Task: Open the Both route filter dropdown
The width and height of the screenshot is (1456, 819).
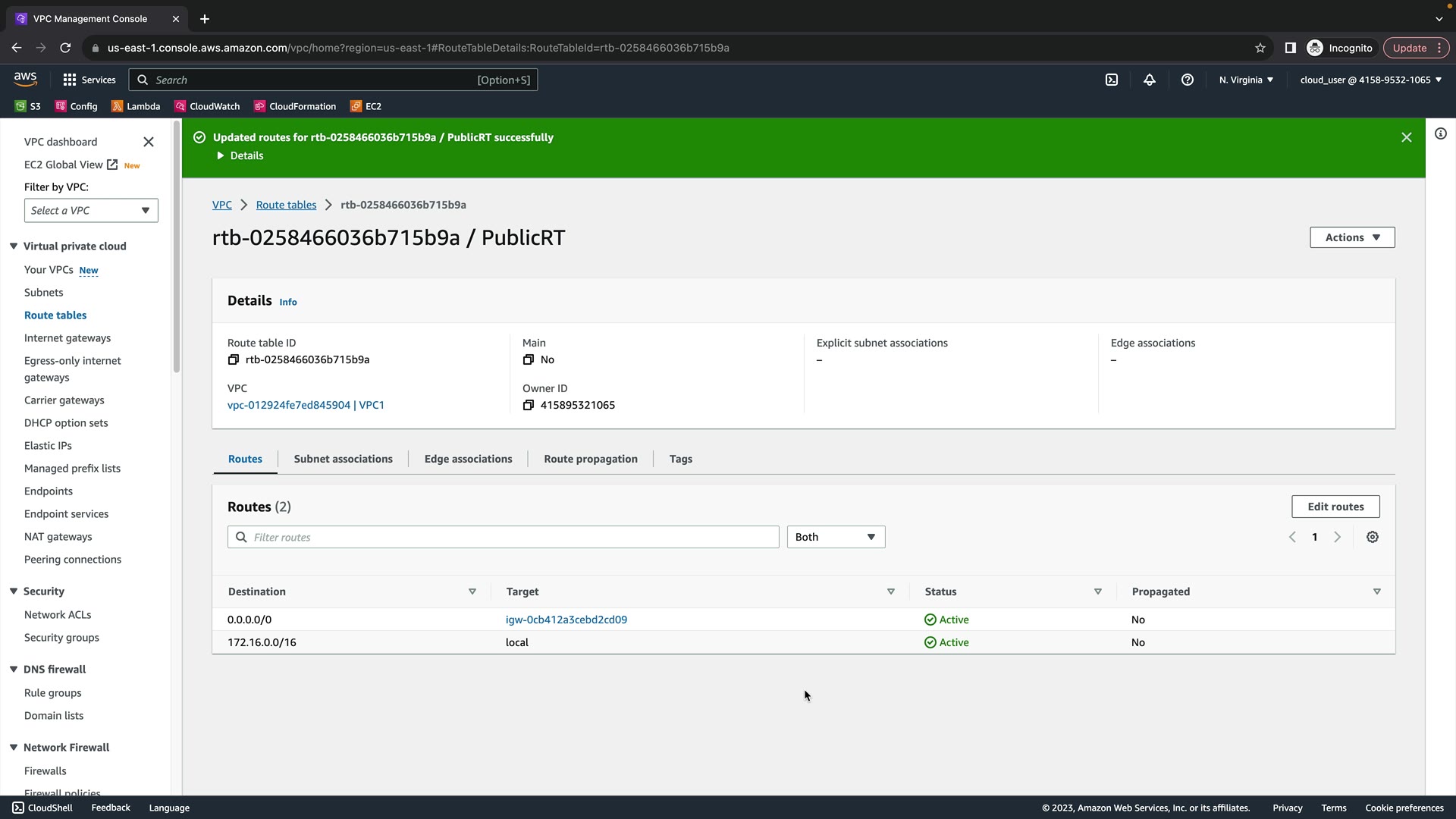Action: pos(836,537)
